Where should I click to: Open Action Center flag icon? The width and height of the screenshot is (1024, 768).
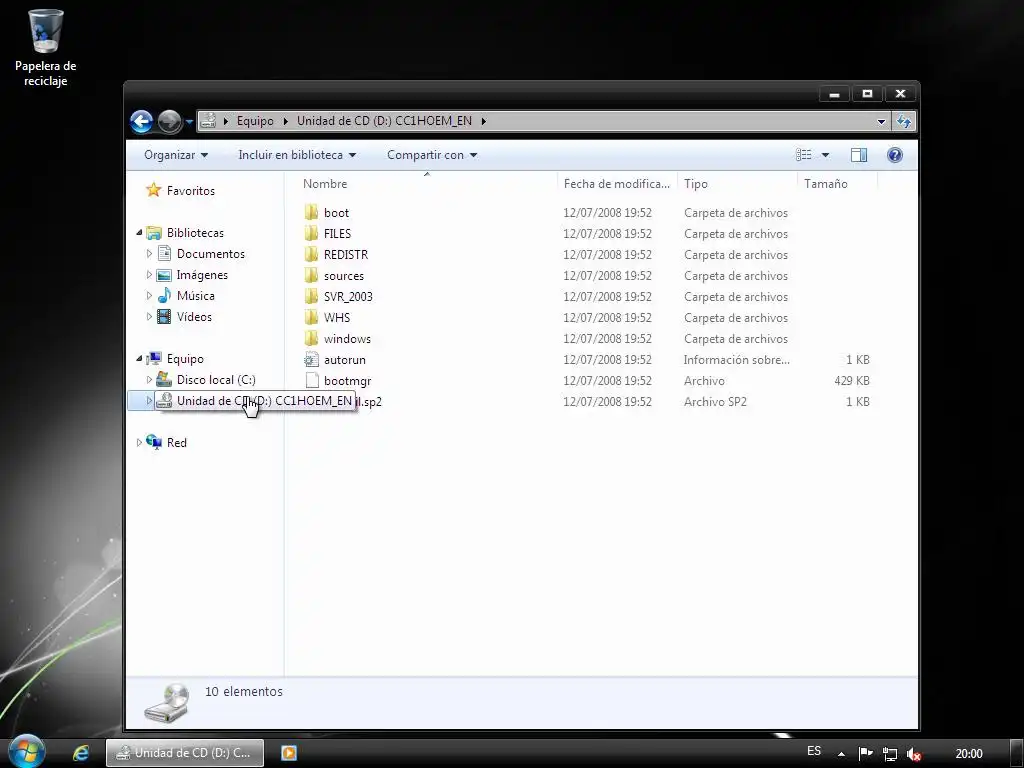(865, 753)
